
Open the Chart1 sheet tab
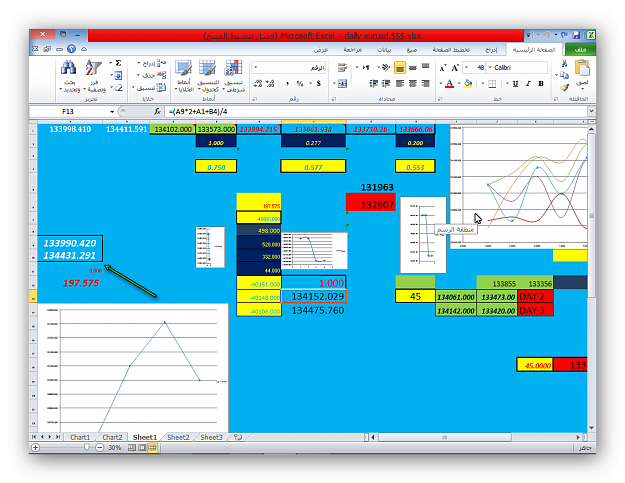[x=80, y=437]
